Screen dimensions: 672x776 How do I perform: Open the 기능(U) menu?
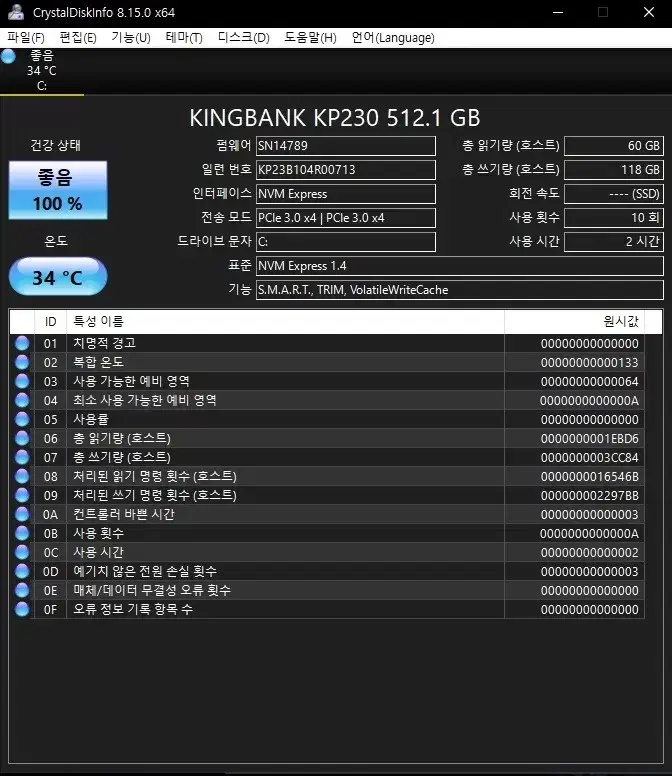pos(131,38)
